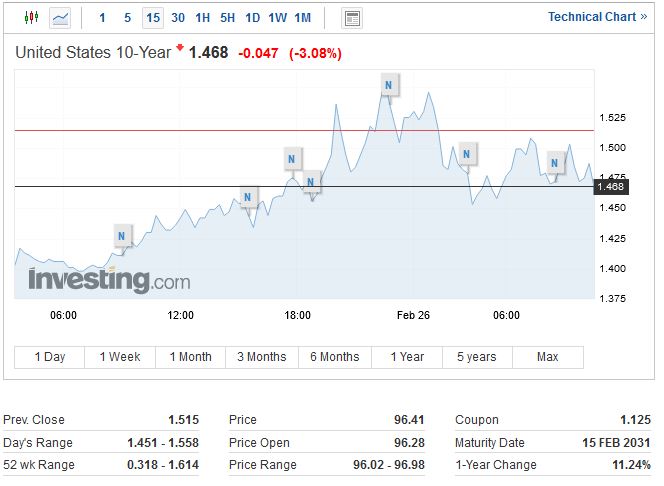This screenshot has height=486, width=664.
Task: Set interval to 1M in toolbar
Action: 303,18
